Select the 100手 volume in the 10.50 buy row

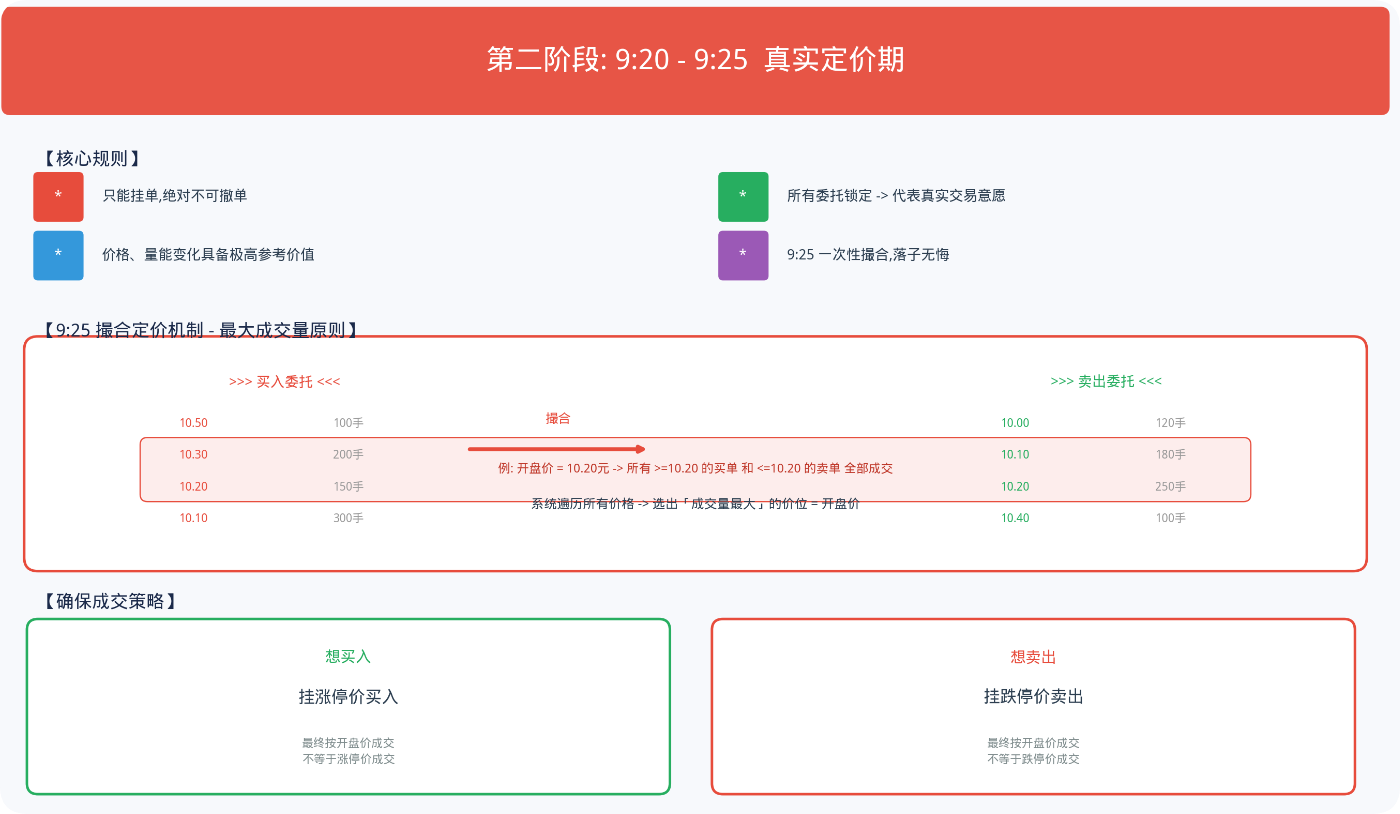pyautogui.click(x=349, y=423)
